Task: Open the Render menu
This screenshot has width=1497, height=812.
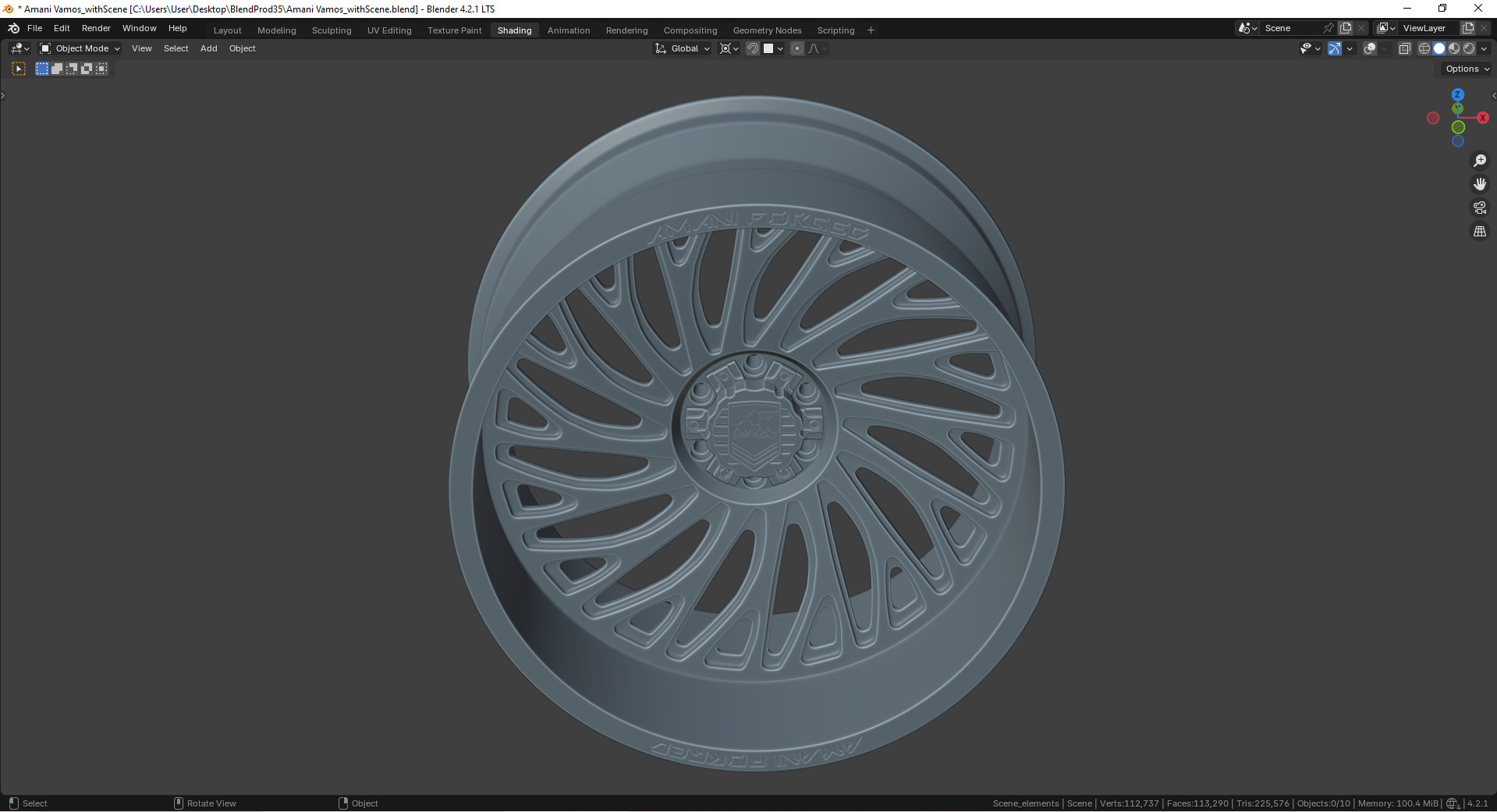Action: [x=96, y=28]
